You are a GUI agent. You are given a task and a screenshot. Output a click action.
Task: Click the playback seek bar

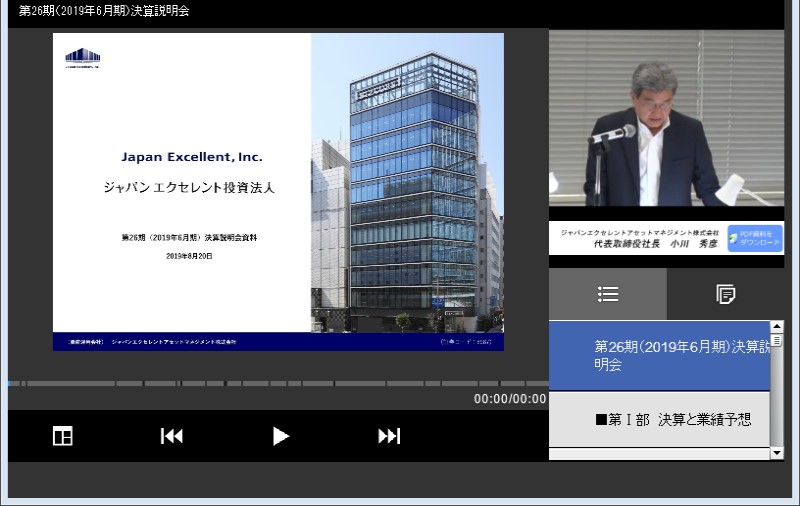point(279,383)
